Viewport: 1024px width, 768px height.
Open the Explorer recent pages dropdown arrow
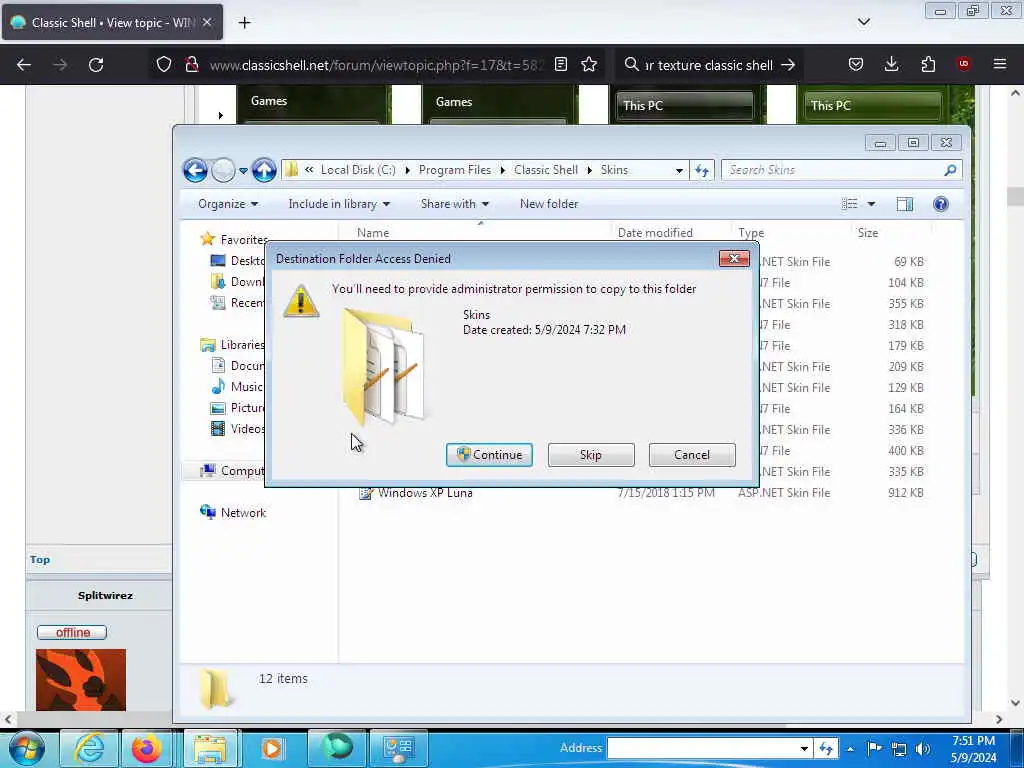[243, 171]
